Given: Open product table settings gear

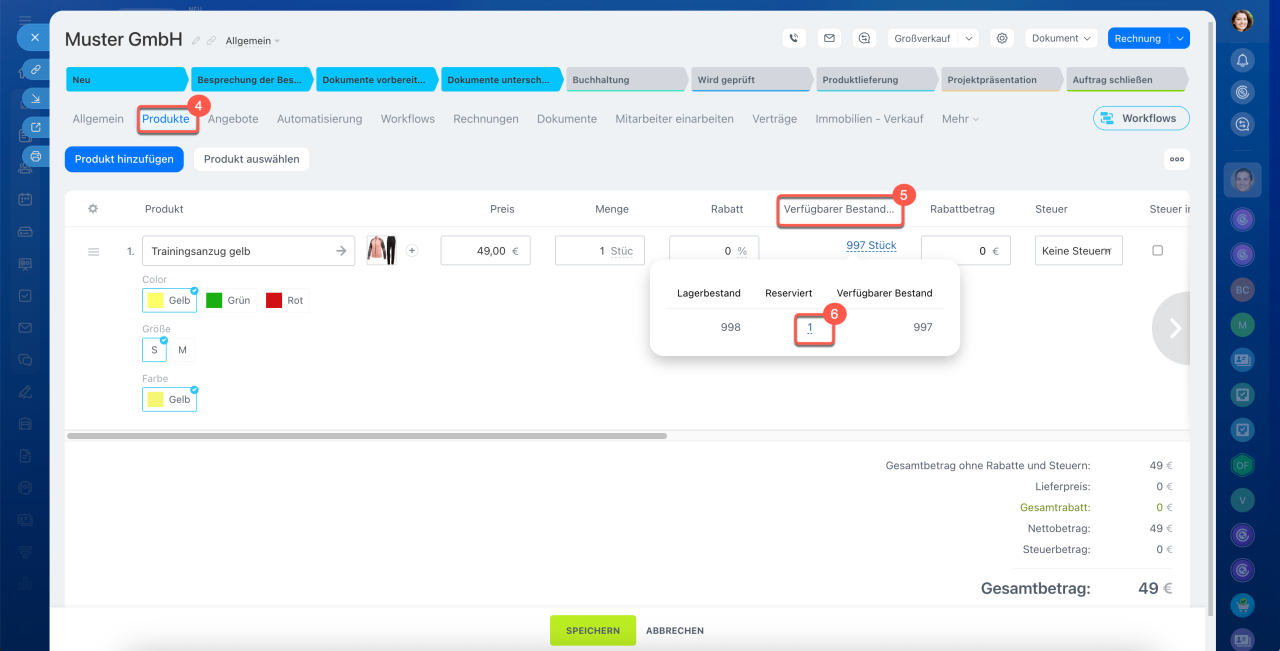Looking at the screenshot, I should point(93,209).
